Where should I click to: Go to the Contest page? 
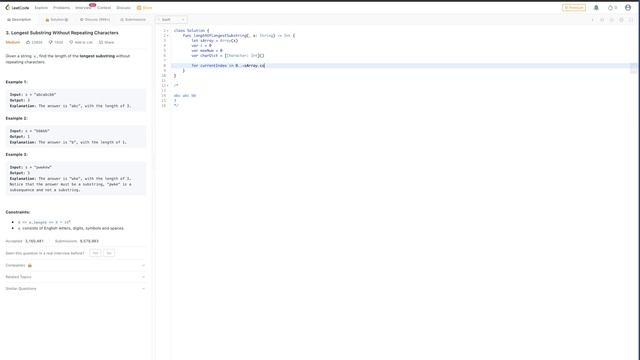pos(104,8)
